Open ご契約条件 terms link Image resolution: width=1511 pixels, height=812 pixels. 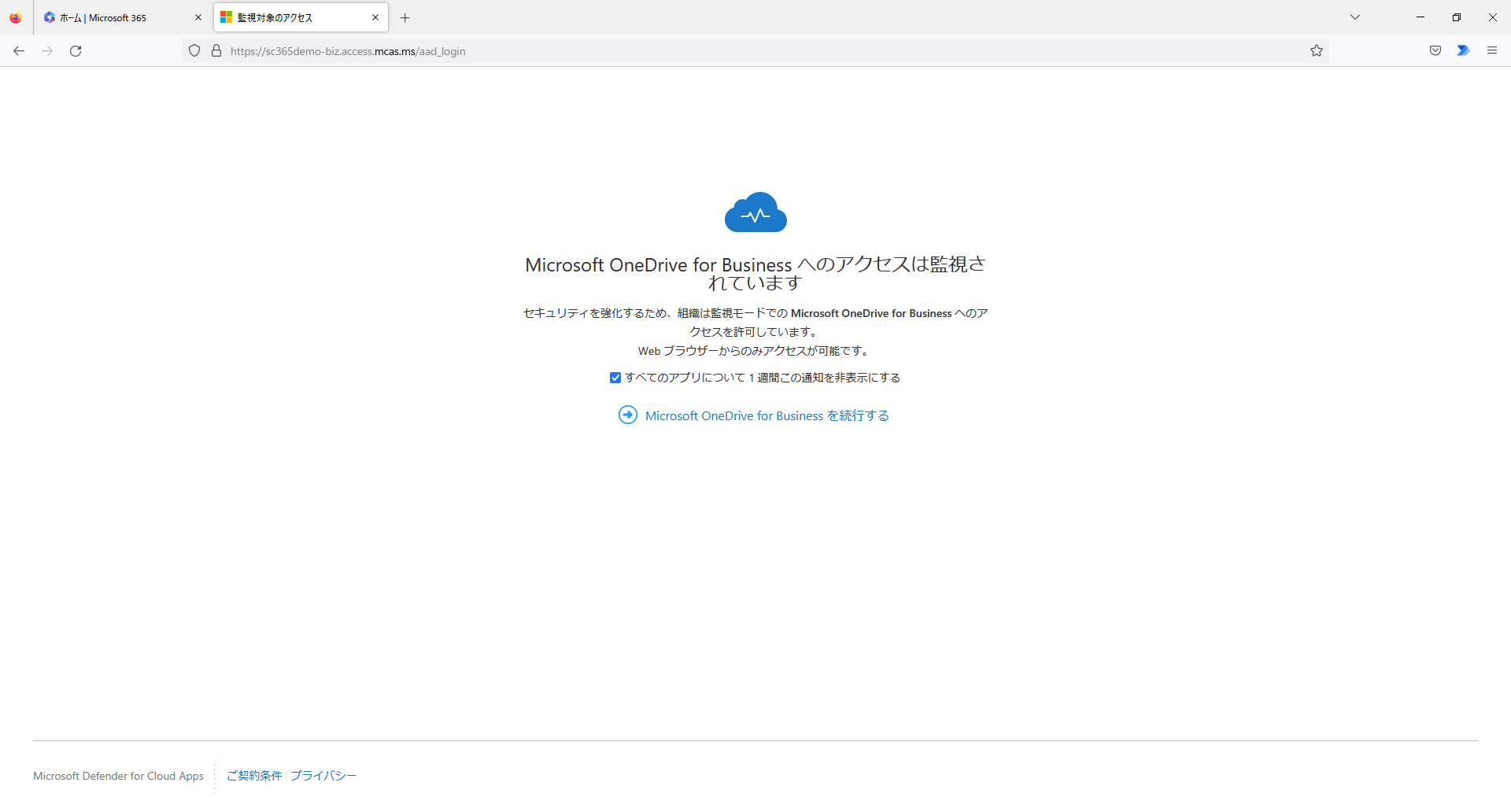click(x=254, y=776)
